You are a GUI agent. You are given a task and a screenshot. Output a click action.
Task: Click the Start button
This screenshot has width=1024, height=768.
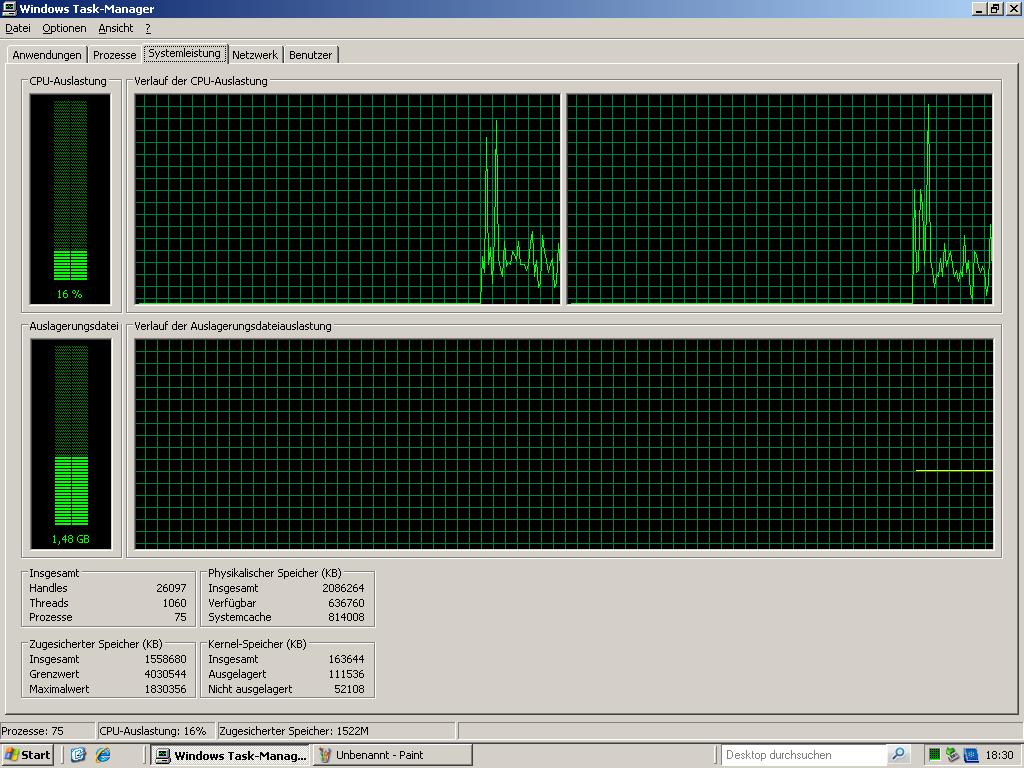27,755
